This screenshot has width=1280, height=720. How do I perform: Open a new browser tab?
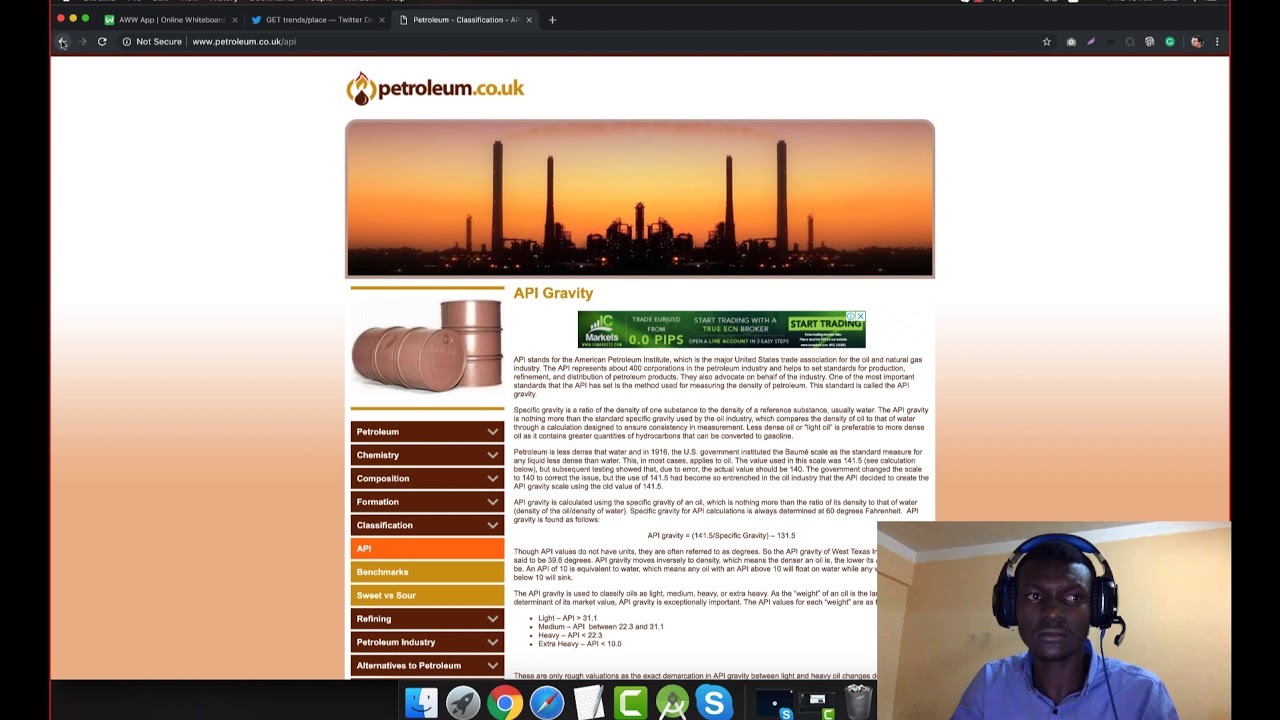click(552, 19)
